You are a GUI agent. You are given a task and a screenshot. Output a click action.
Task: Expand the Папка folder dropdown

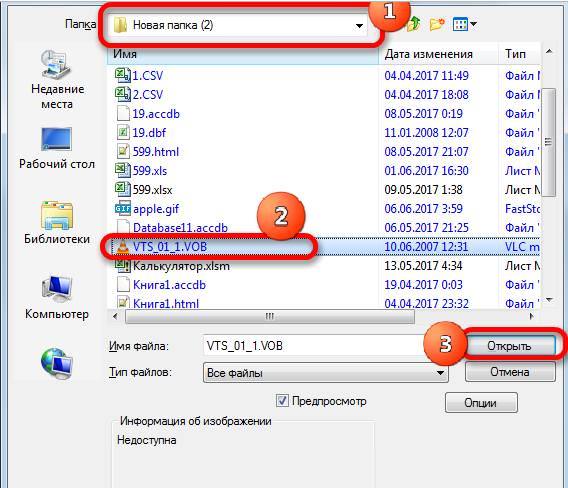359,25
